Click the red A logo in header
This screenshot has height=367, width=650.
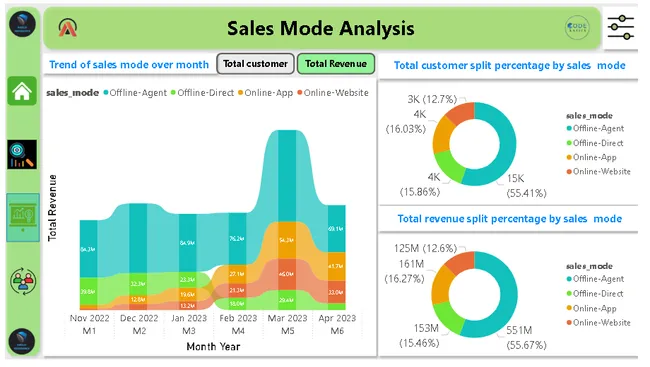[68, 28]
